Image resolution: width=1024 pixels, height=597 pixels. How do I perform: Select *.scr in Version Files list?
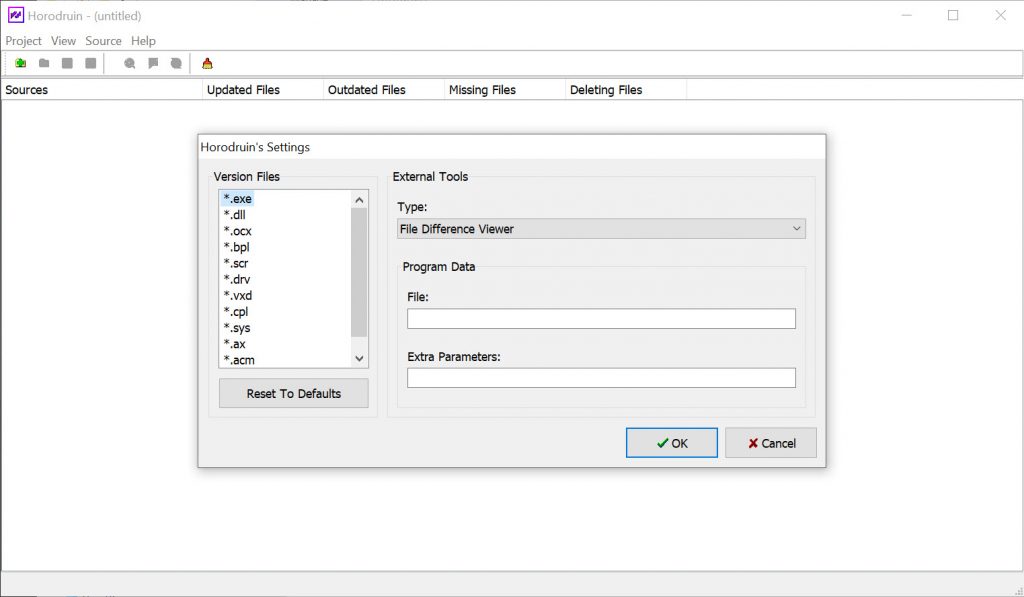coord(236,263)
